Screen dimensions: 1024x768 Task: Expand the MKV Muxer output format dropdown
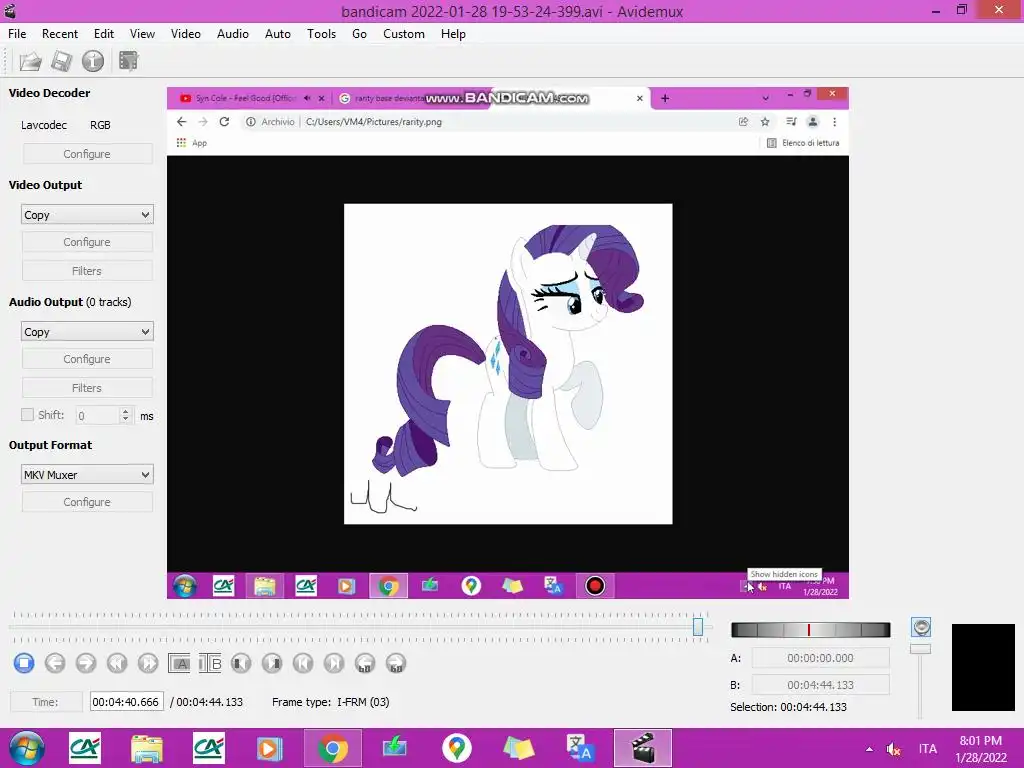pos(87,475)
